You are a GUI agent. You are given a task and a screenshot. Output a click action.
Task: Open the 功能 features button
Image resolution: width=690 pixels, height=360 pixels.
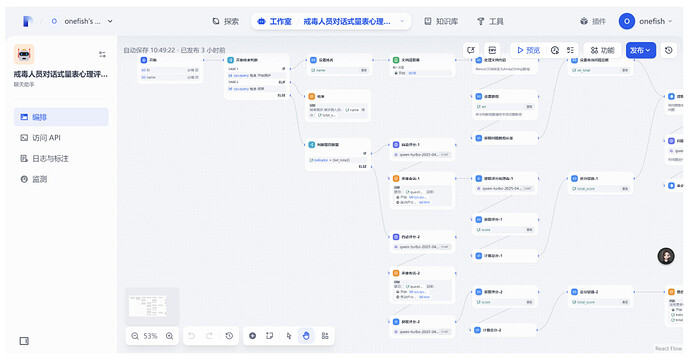602,50
